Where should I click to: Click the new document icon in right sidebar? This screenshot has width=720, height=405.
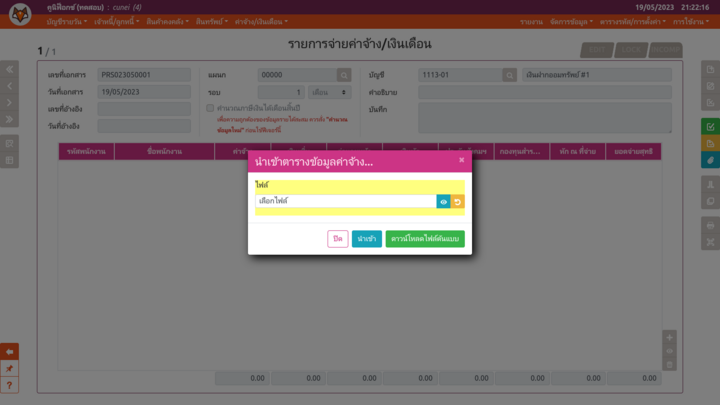[x=710, y=69]
